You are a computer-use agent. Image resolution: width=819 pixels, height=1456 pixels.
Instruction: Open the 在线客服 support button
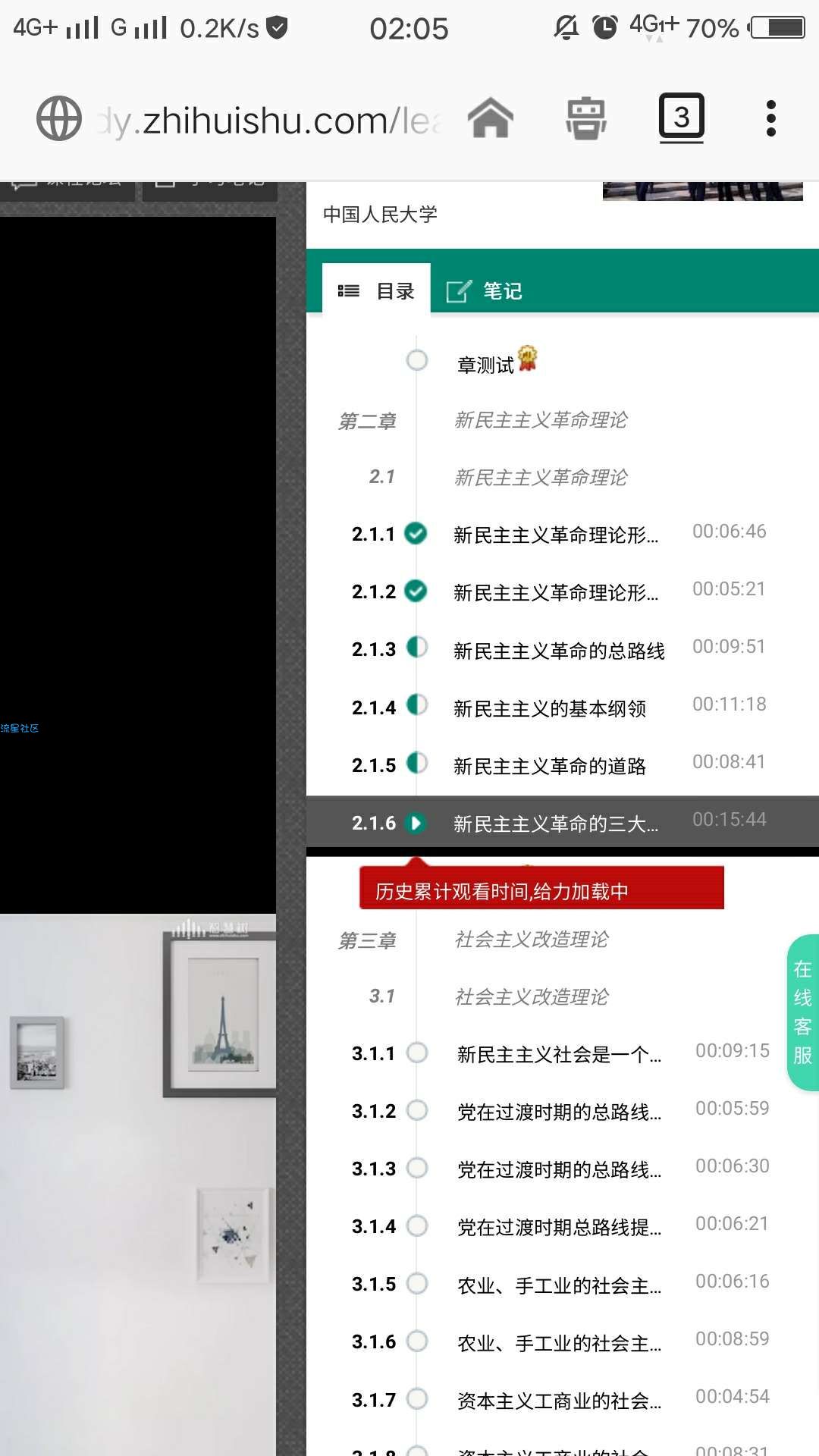[x=803, y=1012]
